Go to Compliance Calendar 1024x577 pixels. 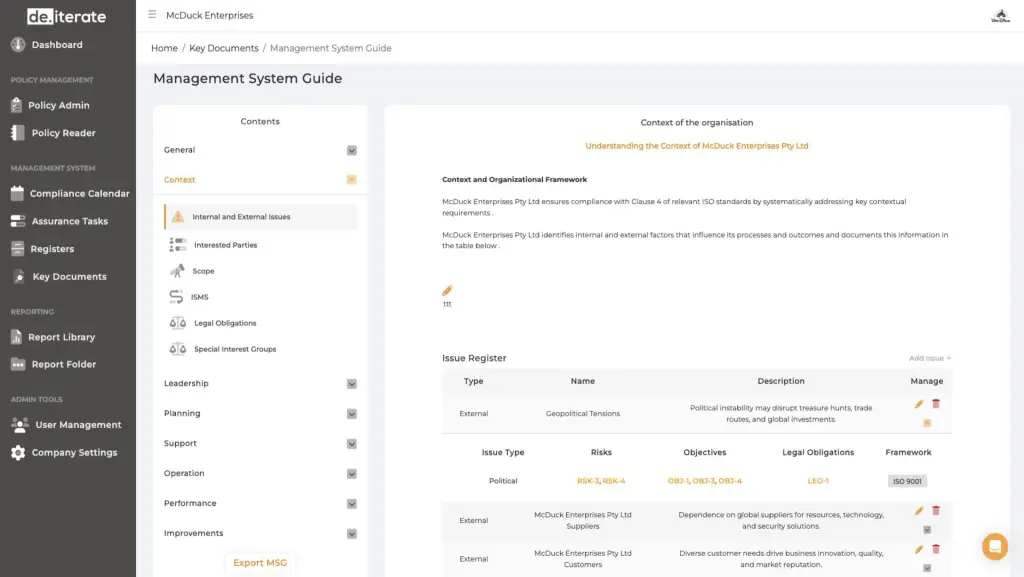[x=80, y=193]
